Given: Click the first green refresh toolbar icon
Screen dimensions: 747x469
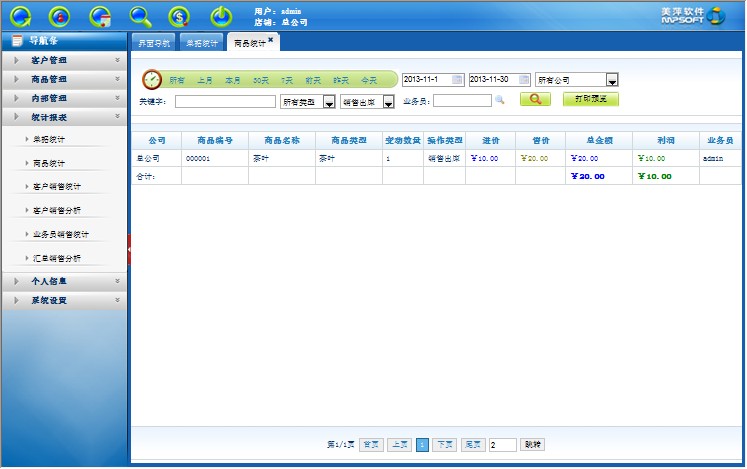Looking at the screenshot, I should pos(22,16).
